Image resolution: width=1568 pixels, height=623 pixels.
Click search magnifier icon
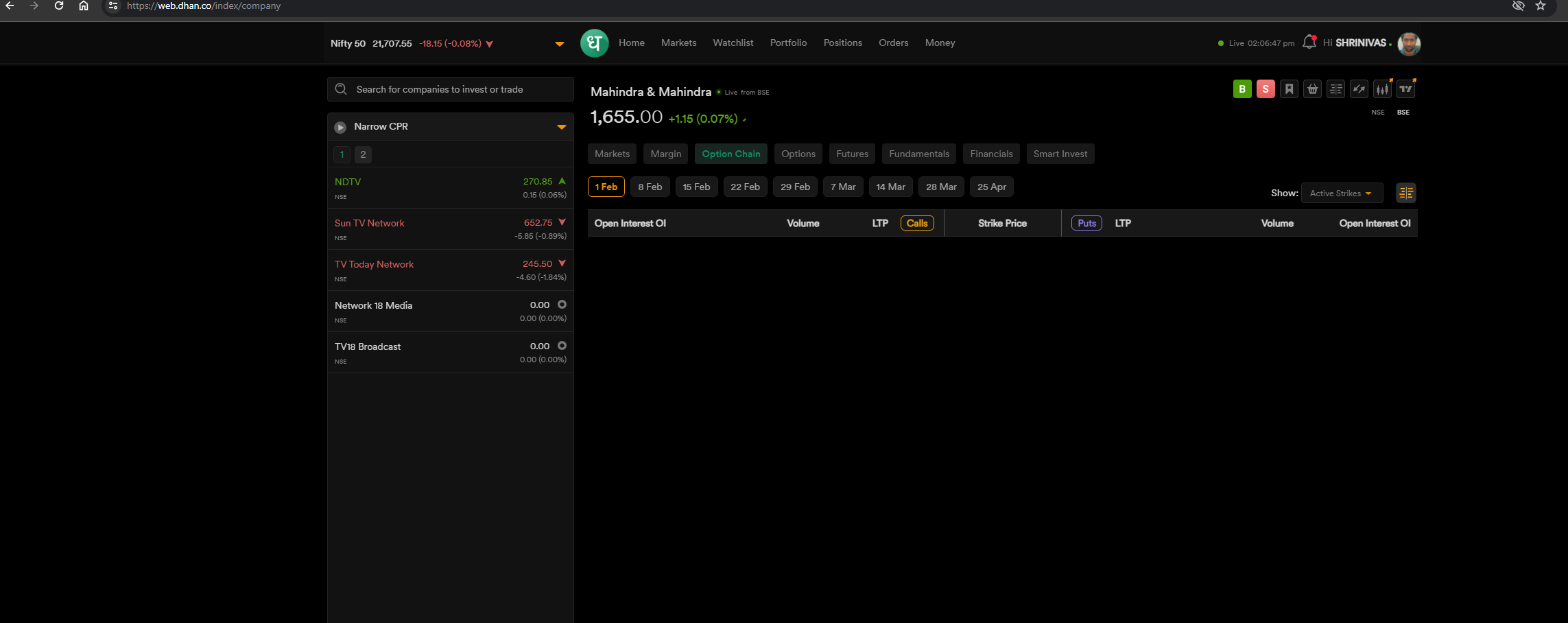tap(341, 89)
